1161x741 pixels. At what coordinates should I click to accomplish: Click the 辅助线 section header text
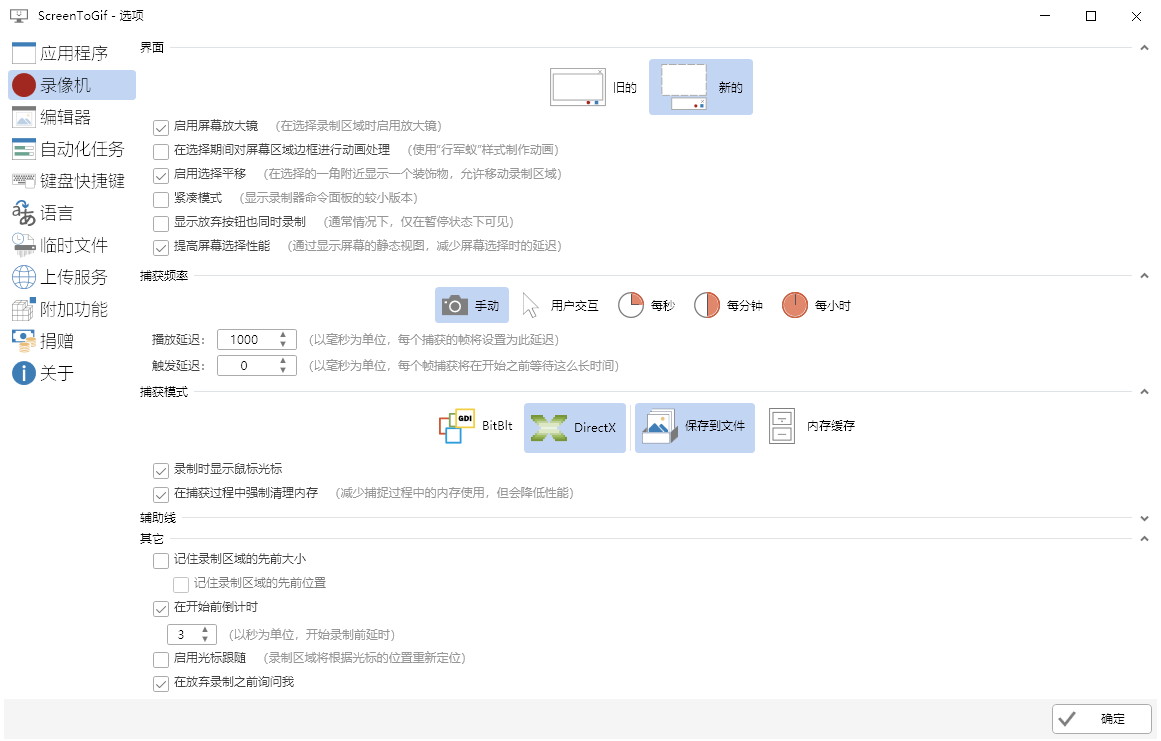pyautogui.click(x=158, y=518)
